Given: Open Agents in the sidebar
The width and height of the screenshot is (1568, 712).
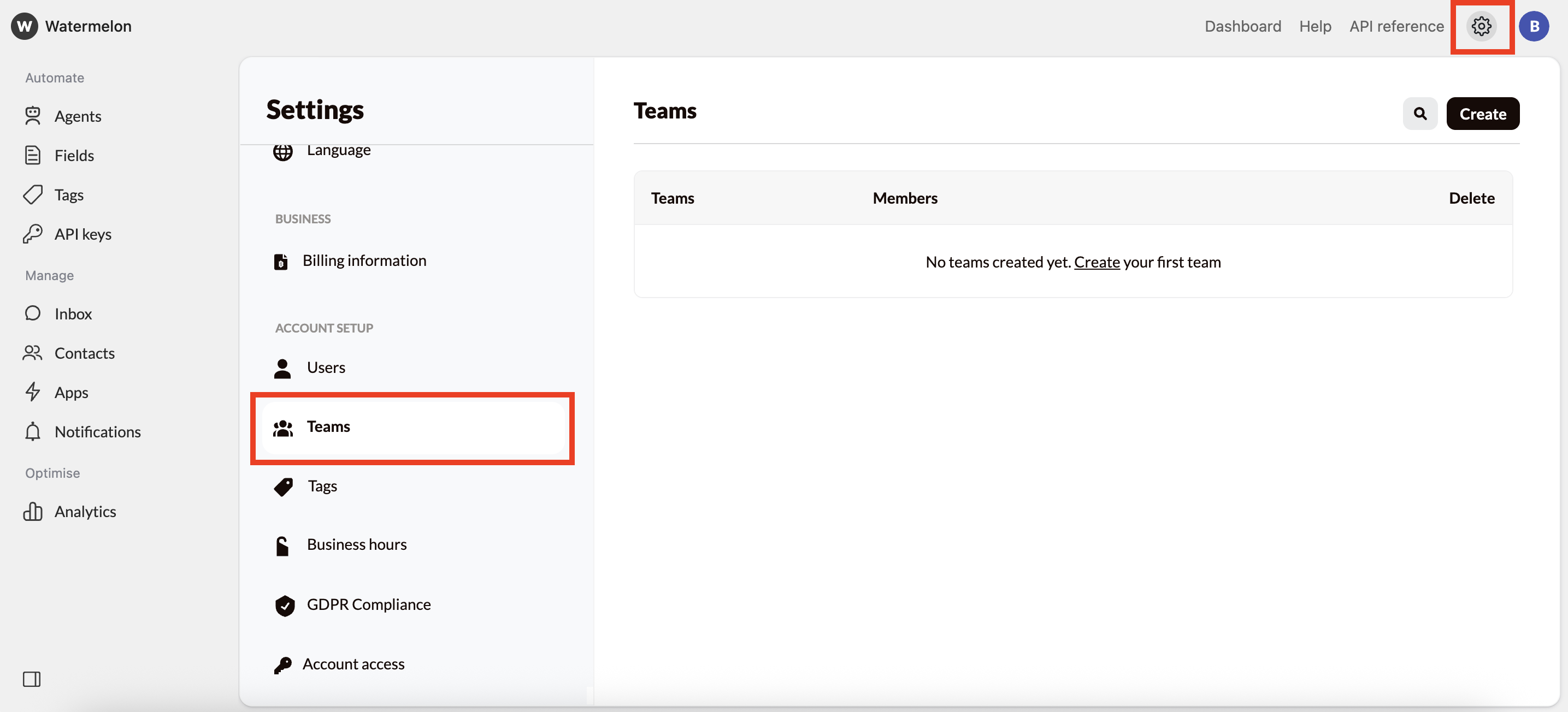Looking at the screenshot, I should click(77, 116).
